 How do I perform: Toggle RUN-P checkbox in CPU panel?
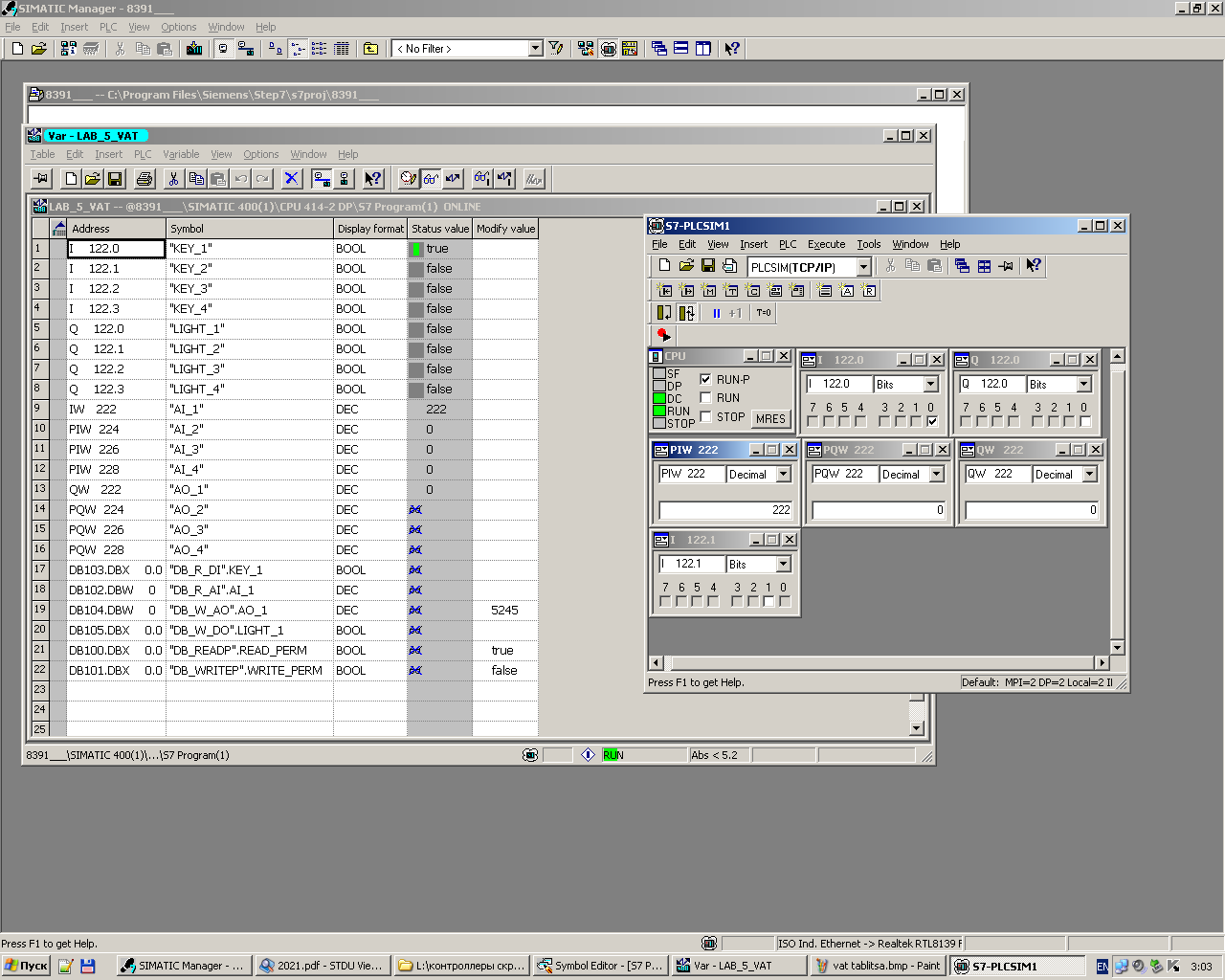coord(705,379)
